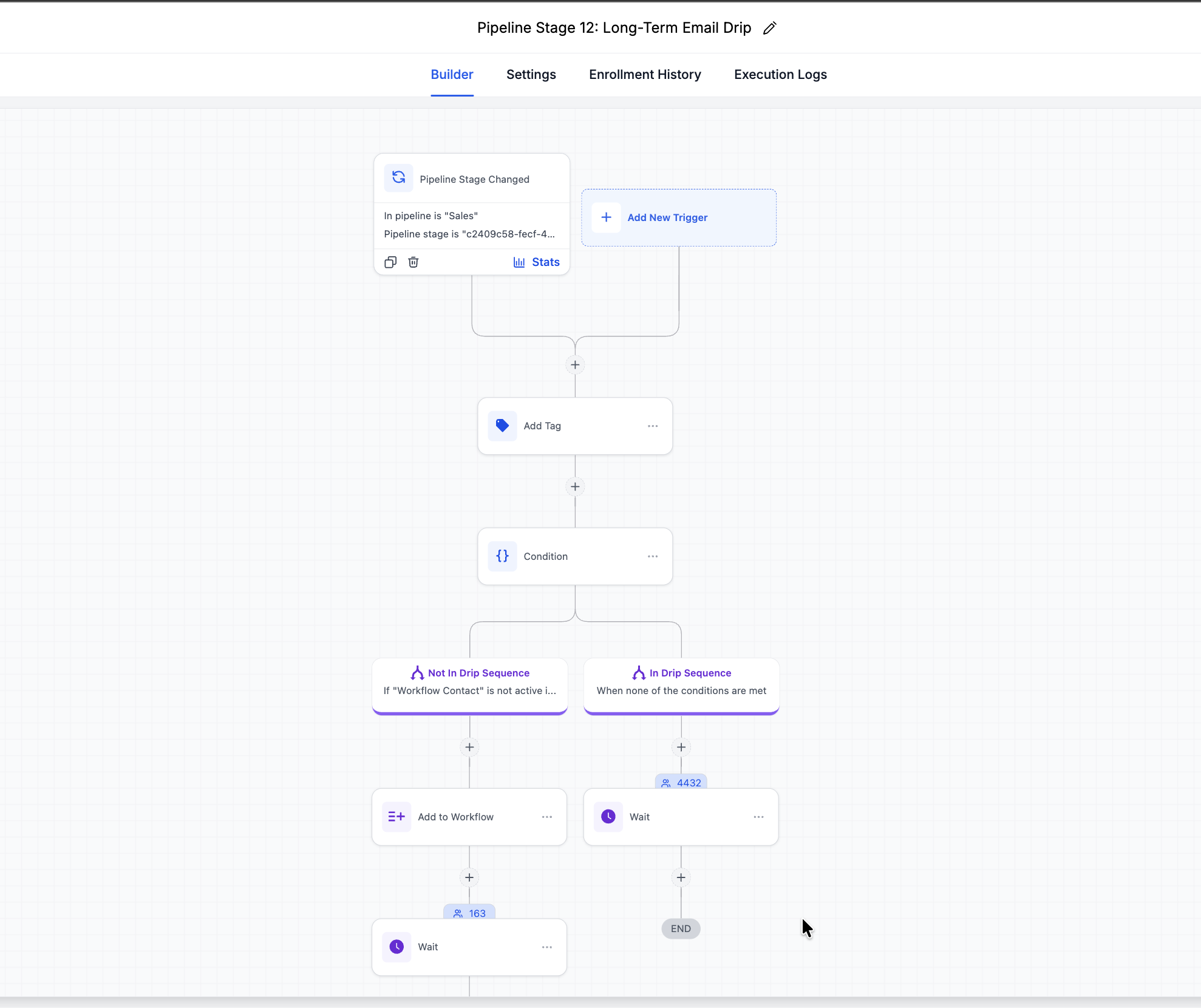Click Add New Trigger

(x=679, y=217)
